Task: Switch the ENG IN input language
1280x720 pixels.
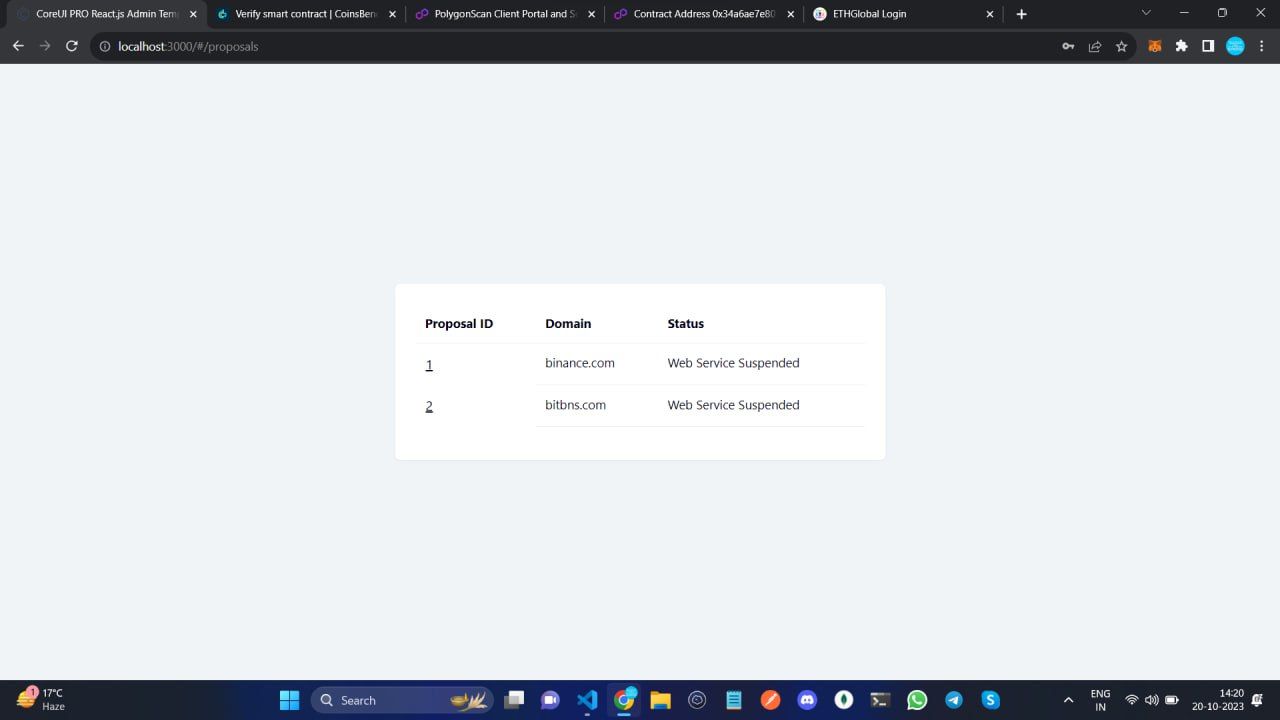Action: click(1100, 700)
